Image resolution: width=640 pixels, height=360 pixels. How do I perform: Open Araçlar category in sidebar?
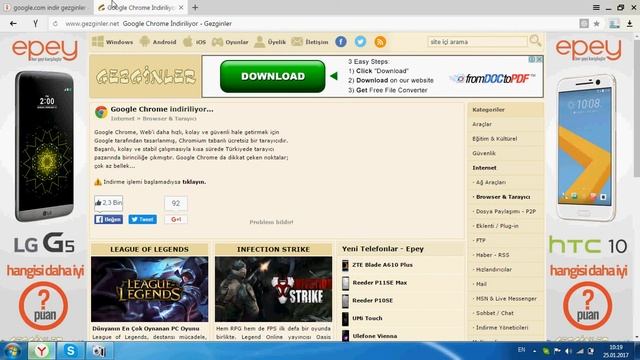[x=482, y=124]
